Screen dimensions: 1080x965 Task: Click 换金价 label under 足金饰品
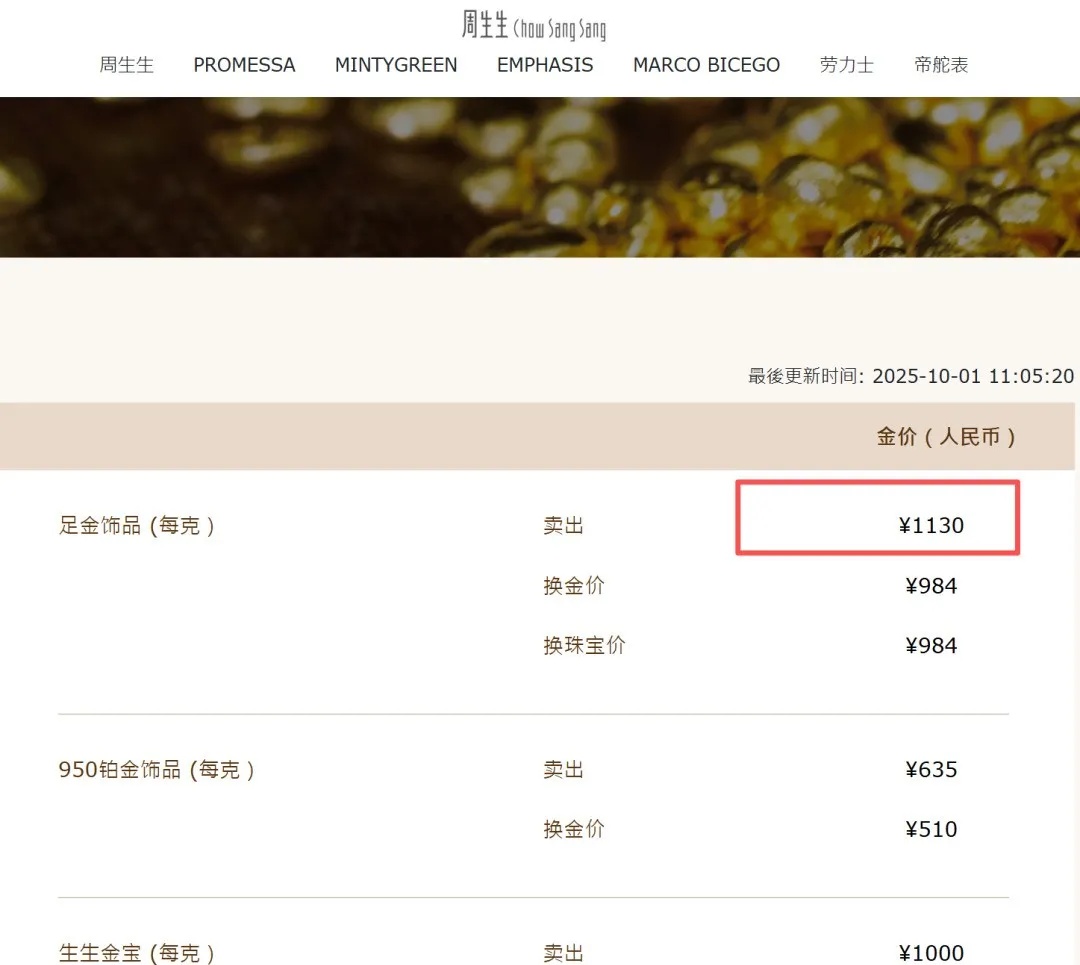(x=574, y=586)
